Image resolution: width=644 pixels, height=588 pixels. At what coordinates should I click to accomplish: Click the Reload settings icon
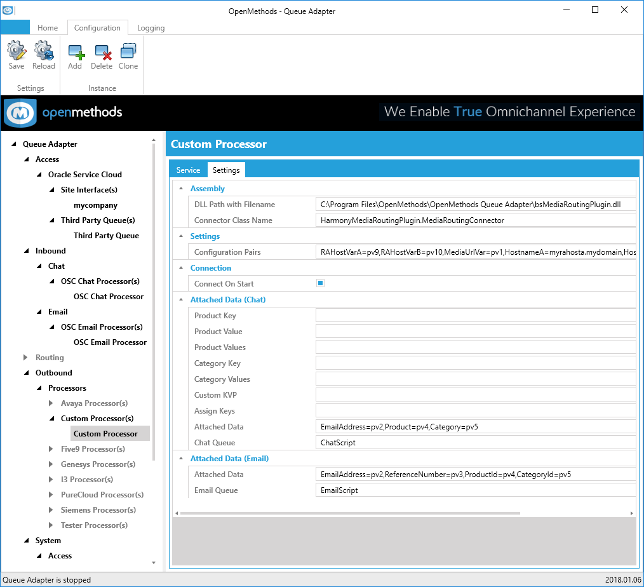click(44, 55)
